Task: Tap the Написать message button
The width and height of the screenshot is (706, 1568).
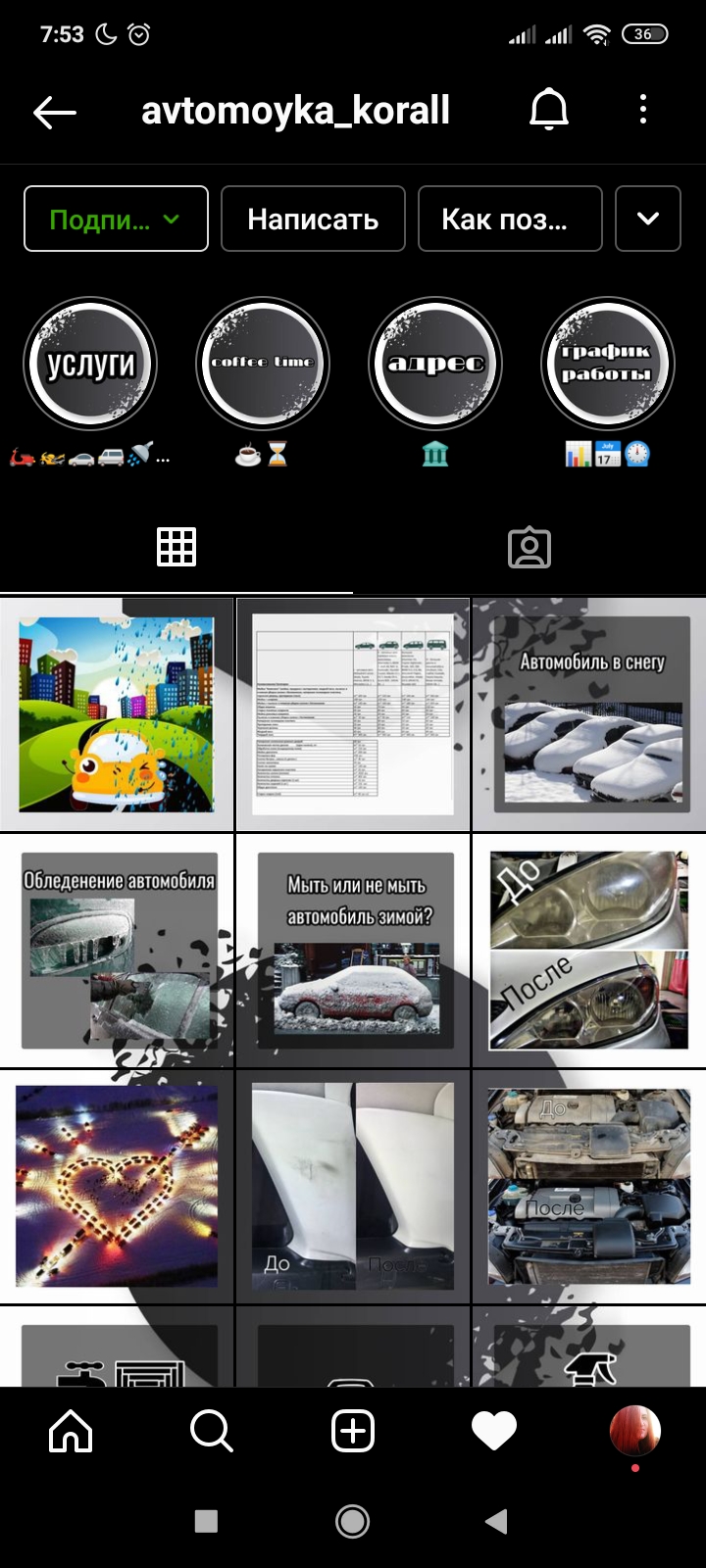Action: coord(313,219)
